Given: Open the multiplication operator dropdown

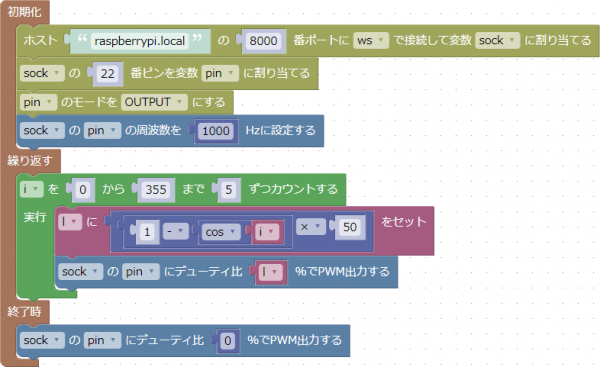Looking at the screenshot, I should [x=310, y=227].
